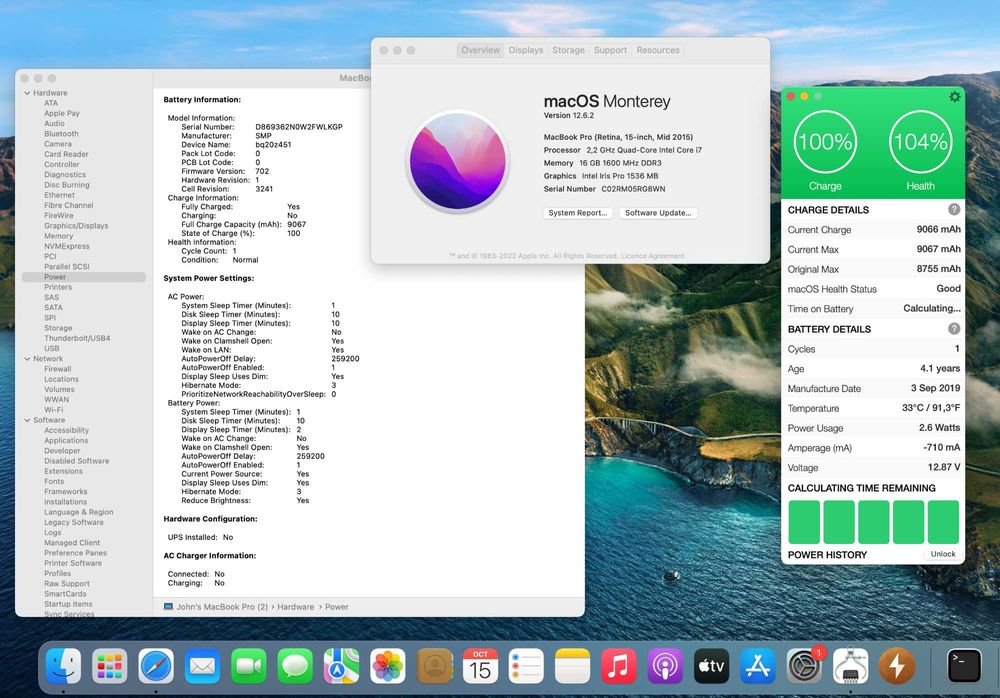The width and height of the screenshot is (1000, 698).
Task: Select Audio in Hardware list
Action: (54, 124)
